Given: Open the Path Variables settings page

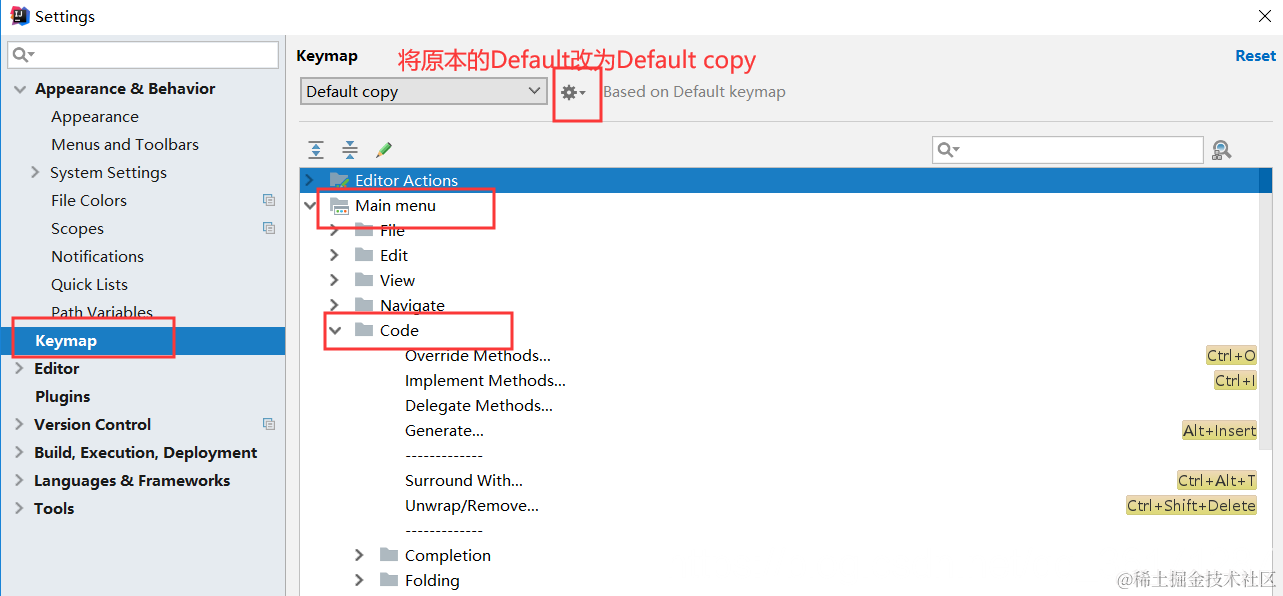Looking at the screenshot, I should [x=102, y=313].
